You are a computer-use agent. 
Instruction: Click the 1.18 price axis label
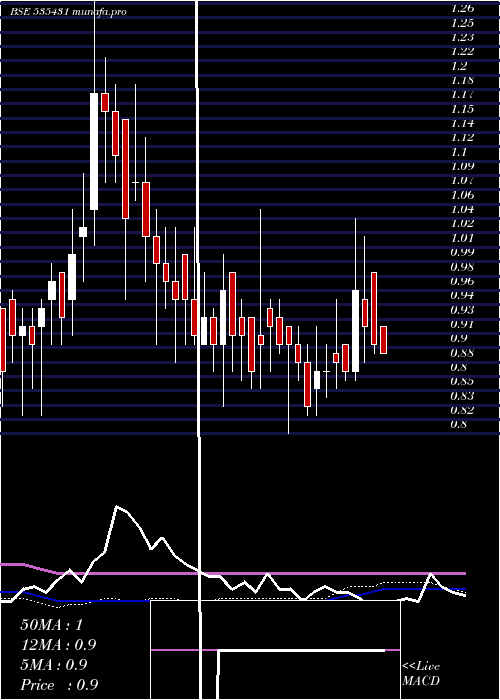click(x=462, y=80)
